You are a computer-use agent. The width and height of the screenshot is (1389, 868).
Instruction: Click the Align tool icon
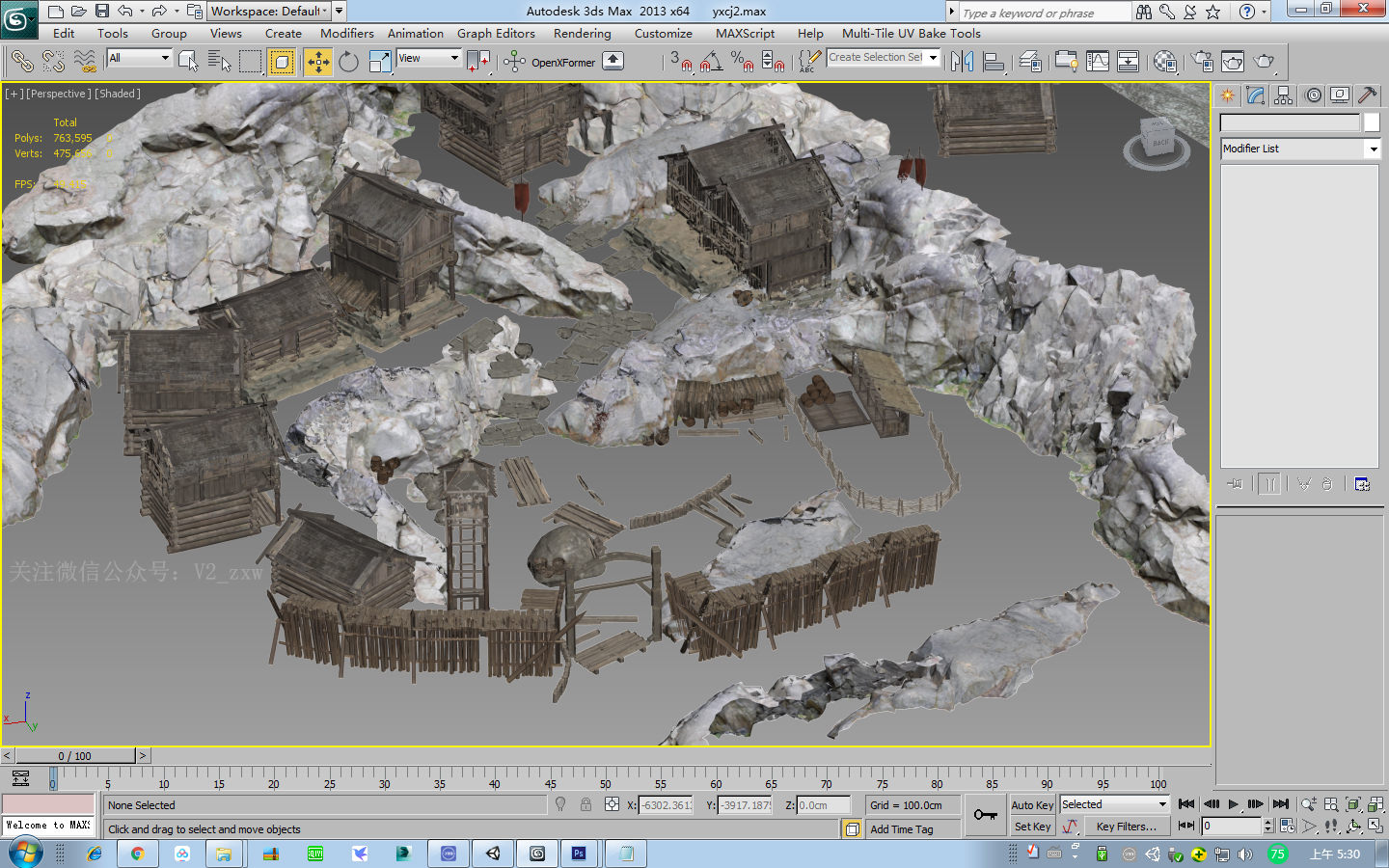coord(994,62)
